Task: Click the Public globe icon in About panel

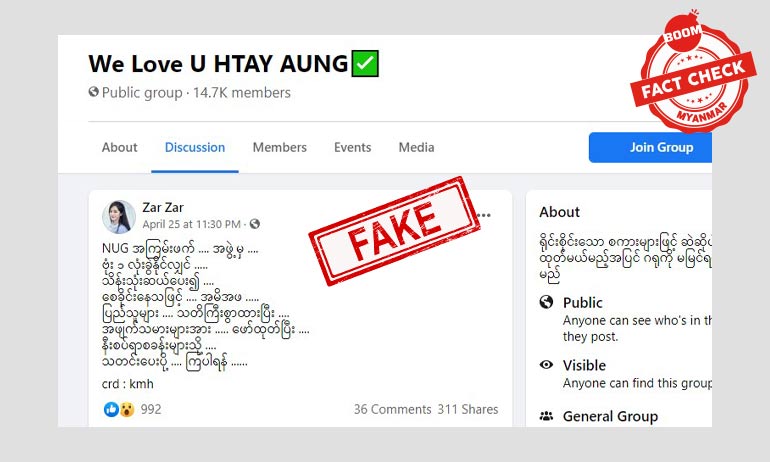Action: click(546, 302)
